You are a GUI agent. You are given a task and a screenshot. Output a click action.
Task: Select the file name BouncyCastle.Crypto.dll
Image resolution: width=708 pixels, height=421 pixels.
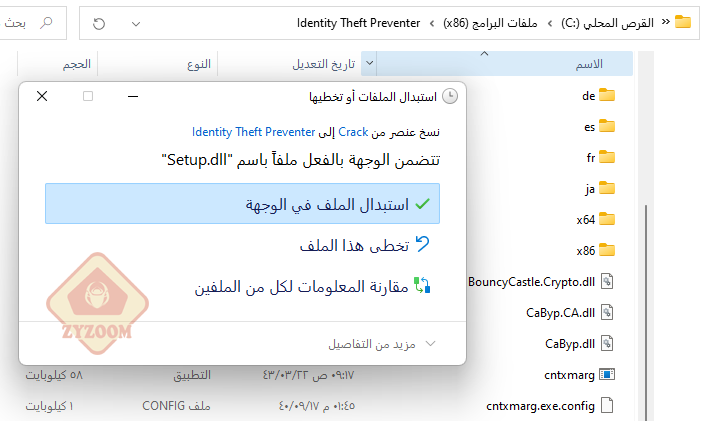pyautogui.click(x=531, y=282)
